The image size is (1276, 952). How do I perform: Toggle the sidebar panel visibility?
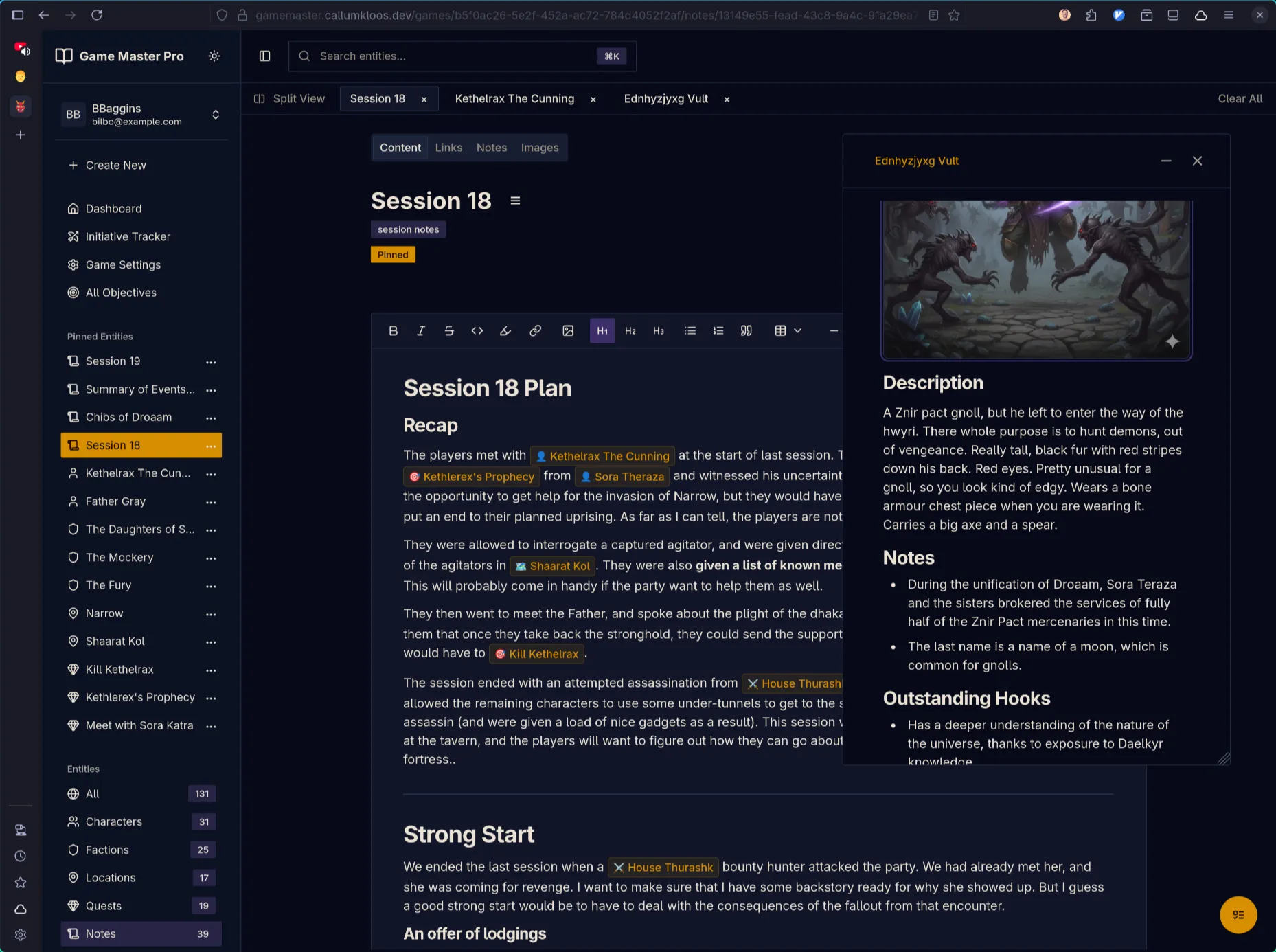[x=264, y=56]
